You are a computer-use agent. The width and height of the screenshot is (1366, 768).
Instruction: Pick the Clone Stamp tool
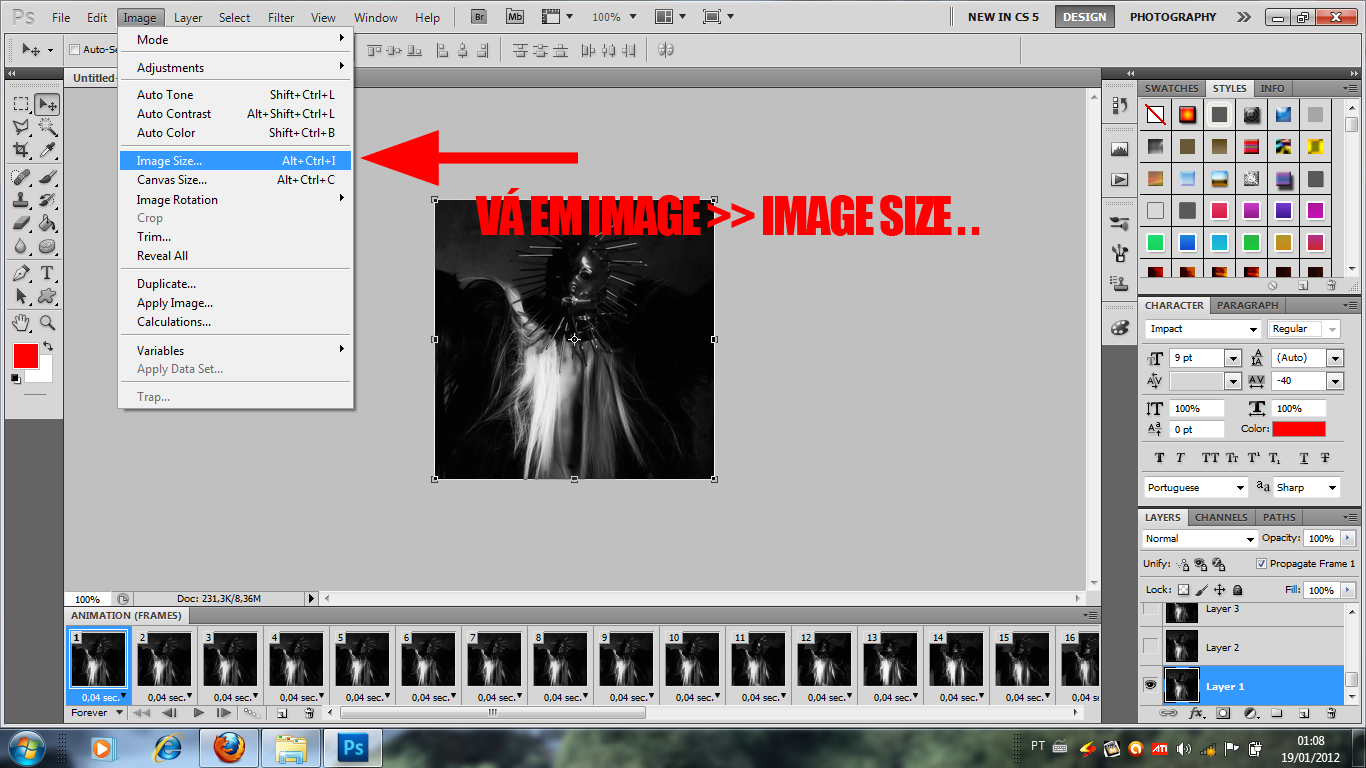(x=21, y=199)
